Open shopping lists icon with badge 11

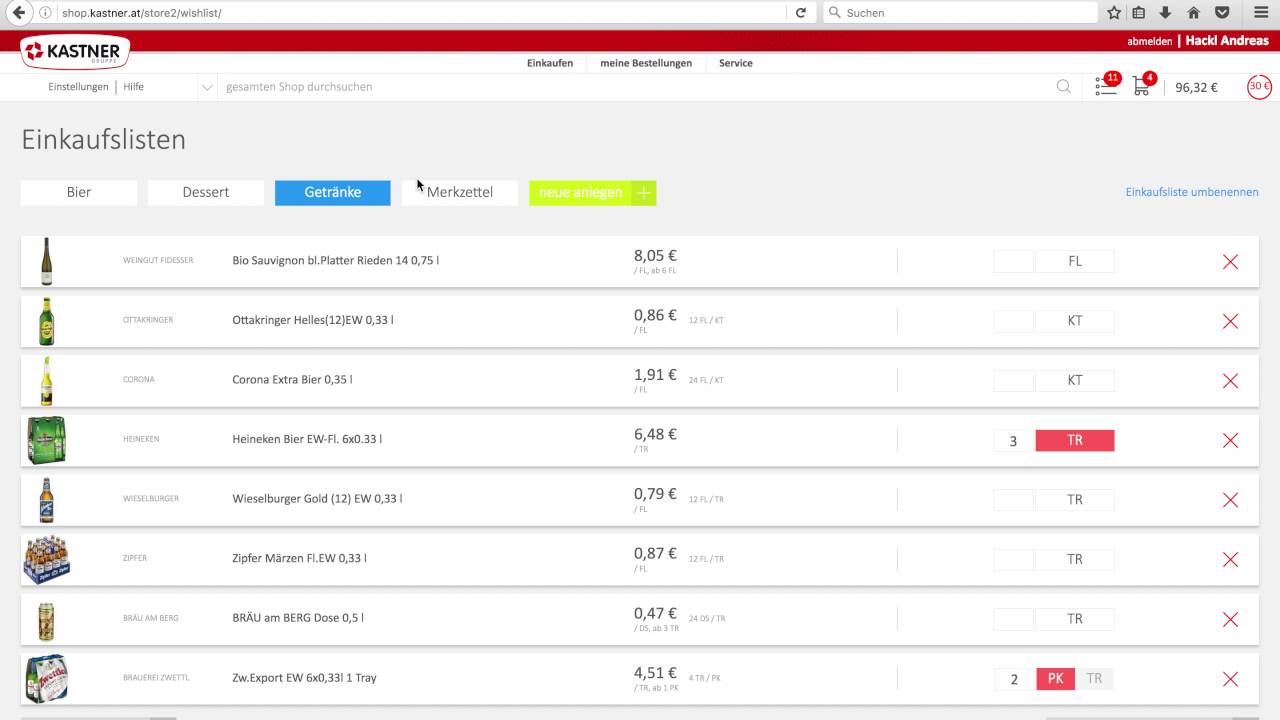[x=1106, y=86]
